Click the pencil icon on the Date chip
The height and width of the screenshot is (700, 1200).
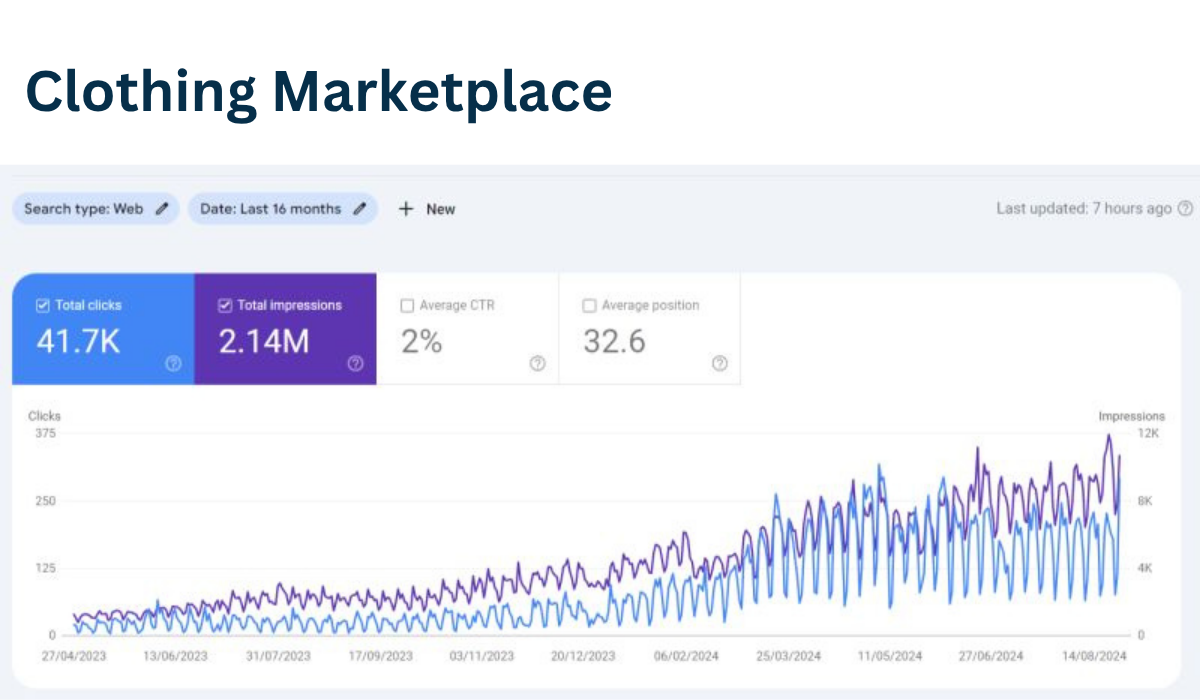click(360, 208)
